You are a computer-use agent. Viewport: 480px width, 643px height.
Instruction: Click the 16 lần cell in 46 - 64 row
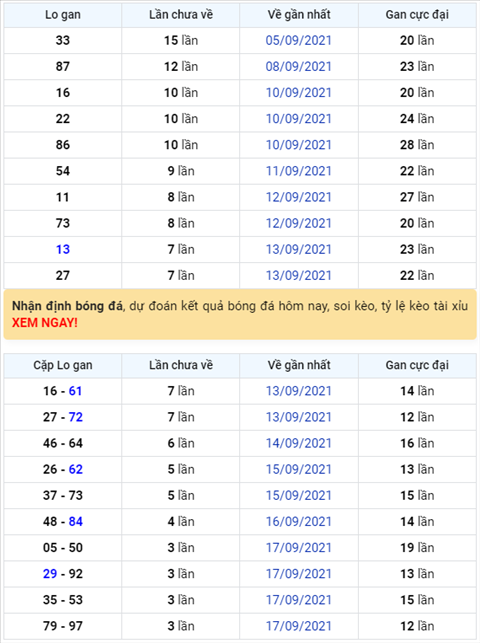(x=417, y=443)
